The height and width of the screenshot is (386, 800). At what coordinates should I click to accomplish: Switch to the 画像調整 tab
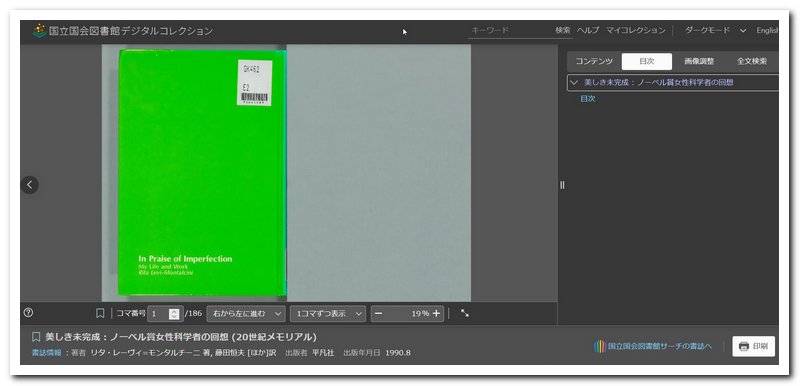click(x=699, y=62)
